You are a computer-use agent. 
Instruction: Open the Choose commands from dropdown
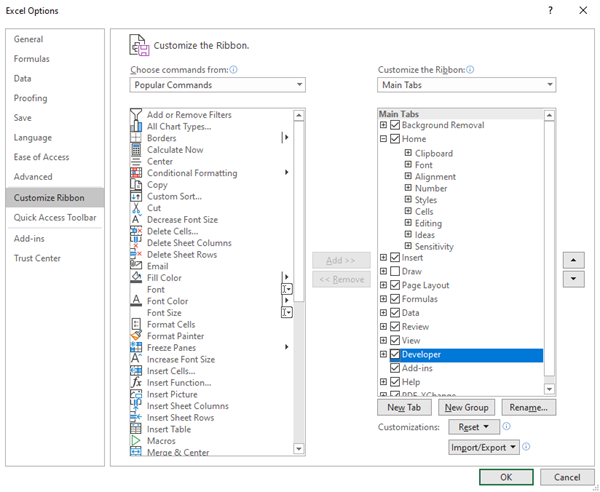[217, 85]
